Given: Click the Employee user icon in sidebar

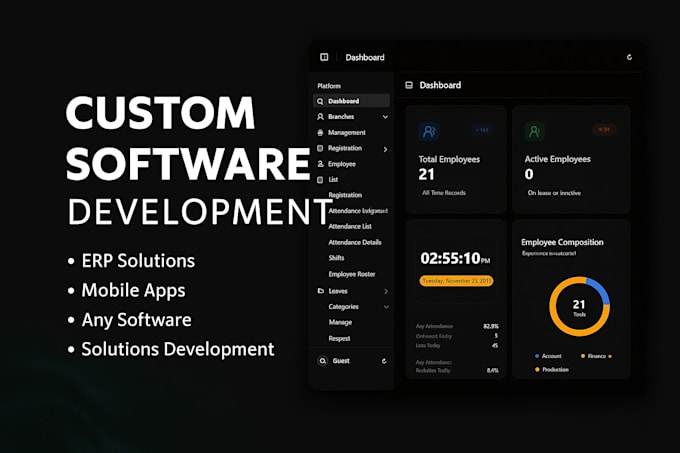Looking at the screenshot, I should (320, 164).
